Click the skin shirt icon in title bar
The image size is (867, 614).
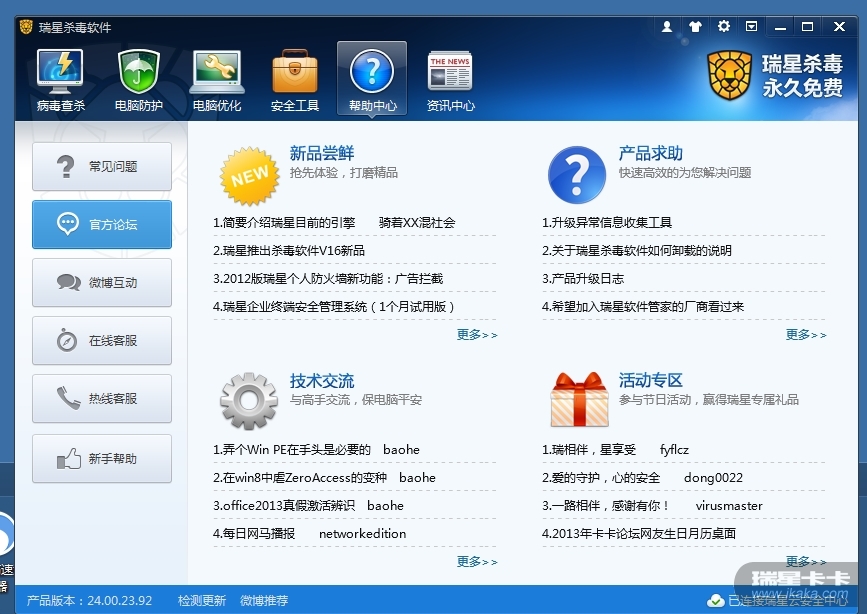[695, 26]
